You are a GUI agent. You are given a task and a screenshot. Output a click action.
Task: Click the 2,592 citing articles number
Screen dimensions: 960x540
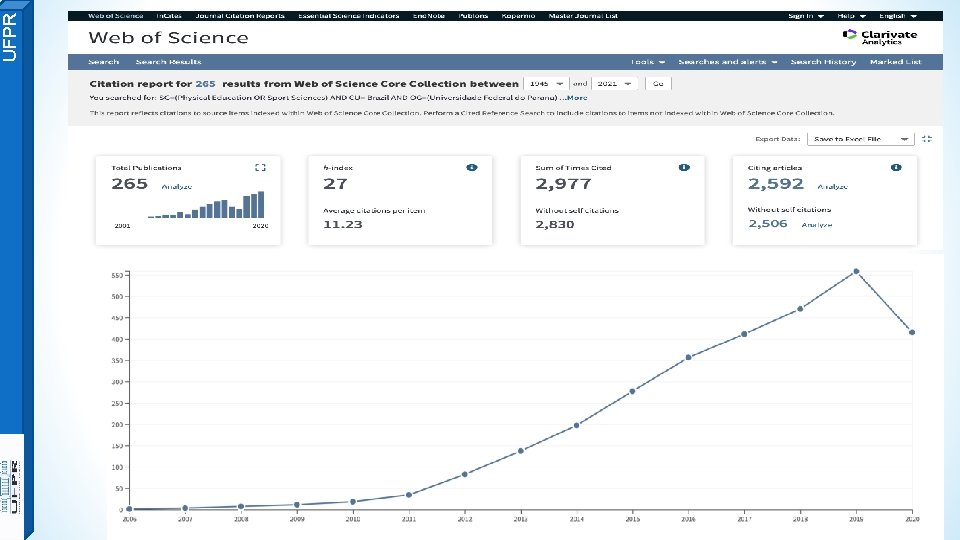coord(775,184)
